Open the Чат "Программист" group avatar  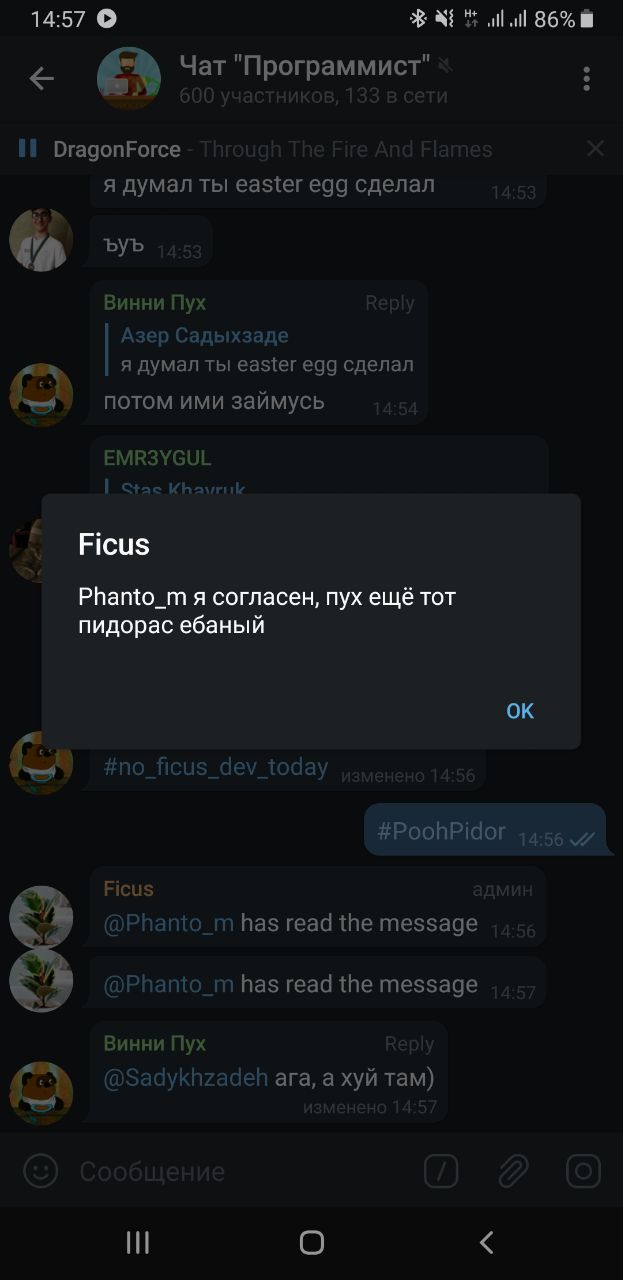[129, 78]
